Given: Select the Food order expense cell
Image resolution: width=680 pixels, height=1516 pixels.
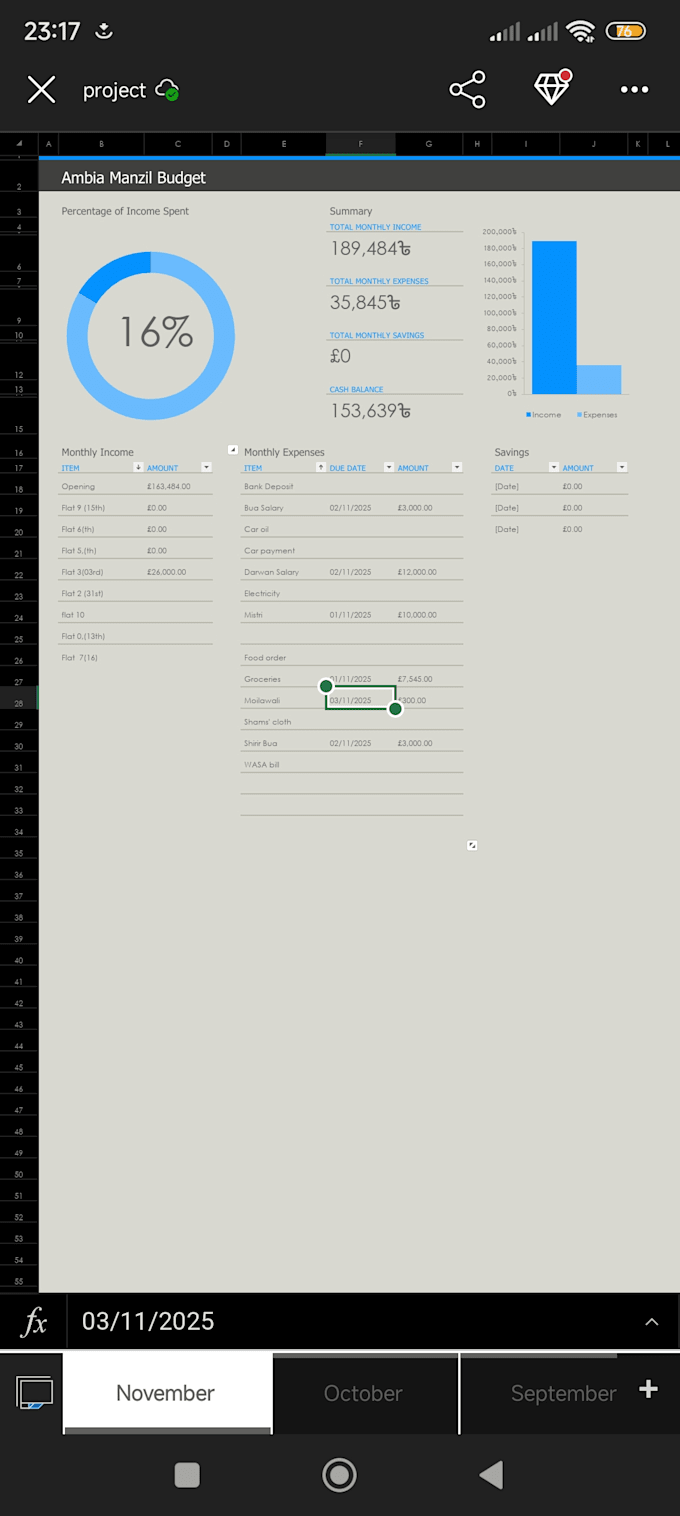Looking at the screenshot, I should coord(283,658).
